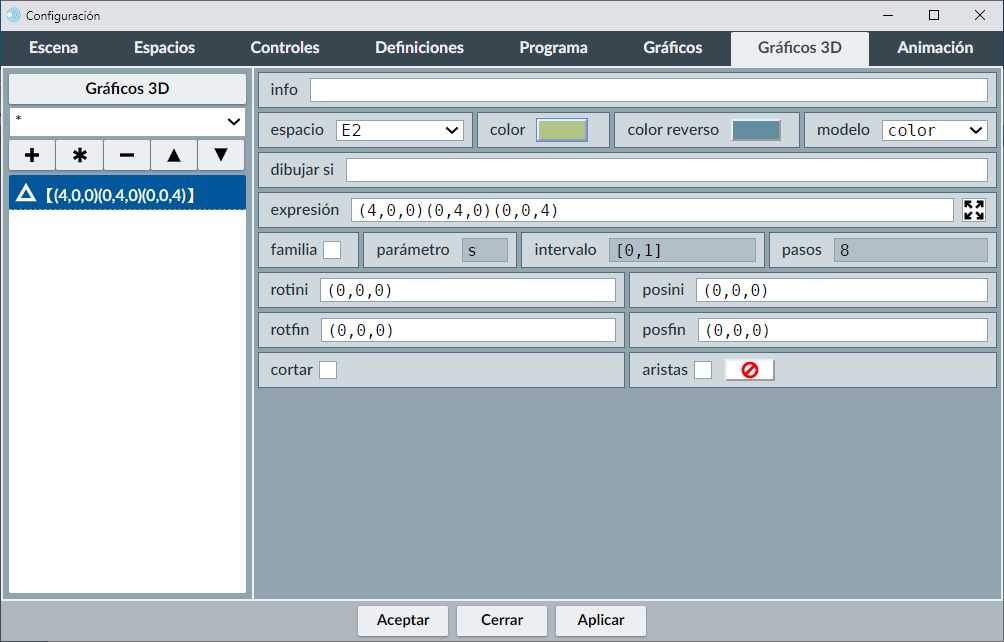Viewport: 1004px width, 642px height.
Task: Click the red no-color aristas icon
Action: pyautogui.click(x=749, y=370)
